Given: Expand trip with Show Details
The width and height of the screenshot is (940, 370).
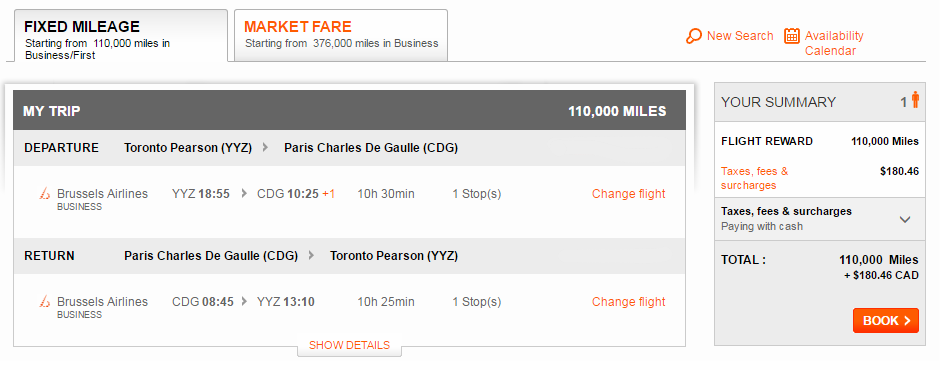Looking at the screenshot, I should click(x=350, y=345).
